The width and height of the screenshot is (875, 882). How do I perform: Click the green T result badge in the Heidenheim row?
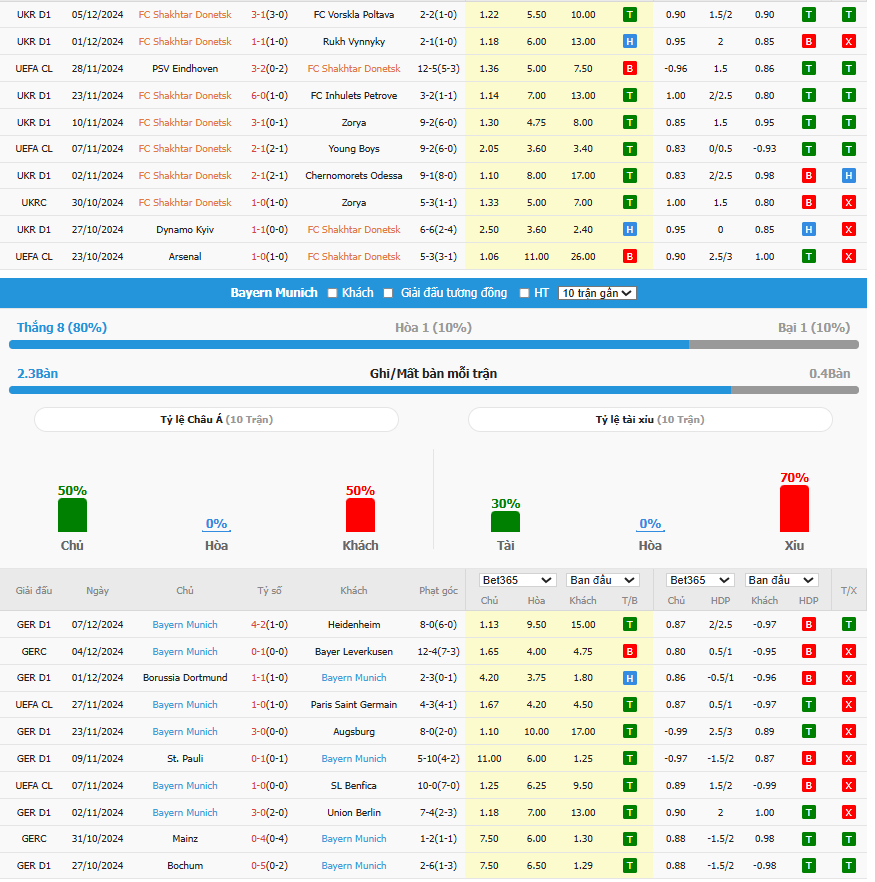[630, 624]
